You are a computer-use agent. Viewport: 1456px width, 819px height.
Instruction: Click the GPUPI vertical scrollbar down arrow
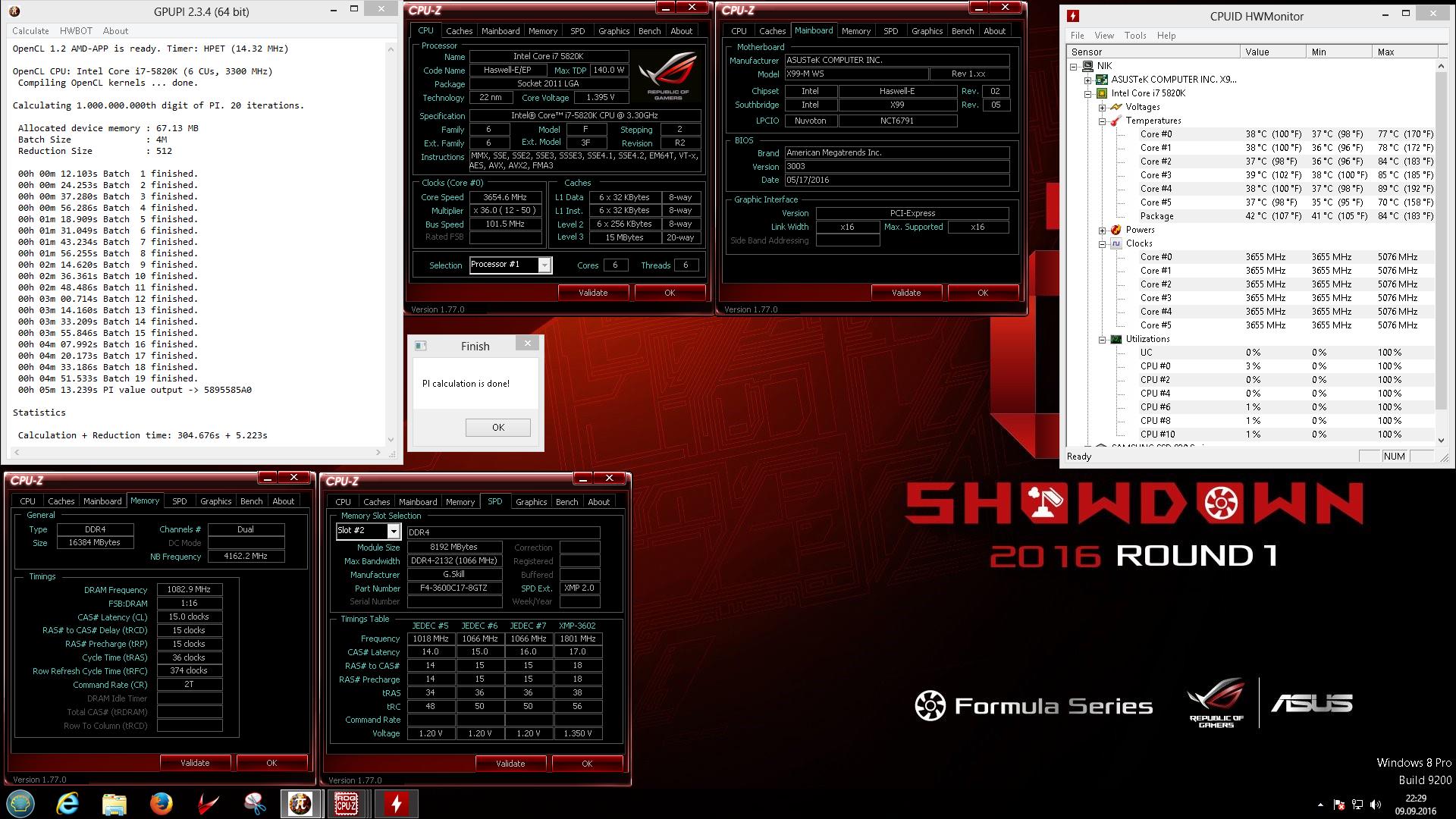391,439
